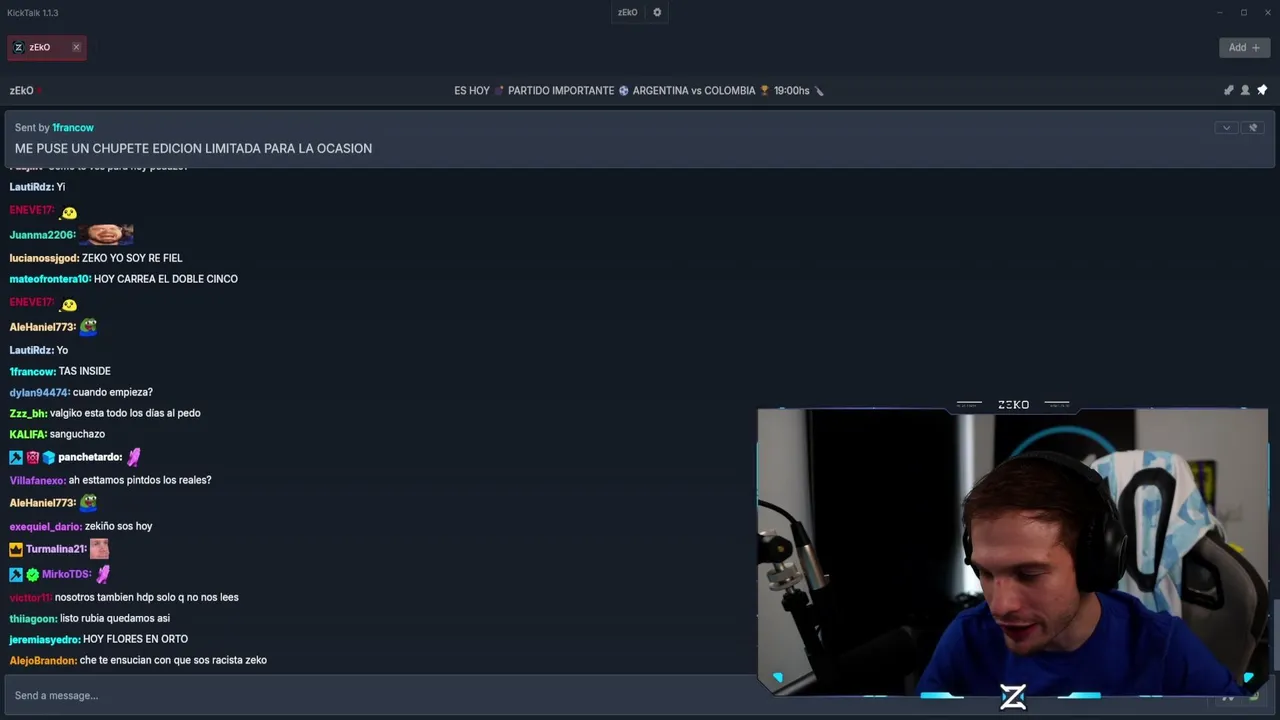This screenshot has height=720, width=1280.
Task: Click the zEkO channel name in chat header
Action: click(x=22, y=90)
